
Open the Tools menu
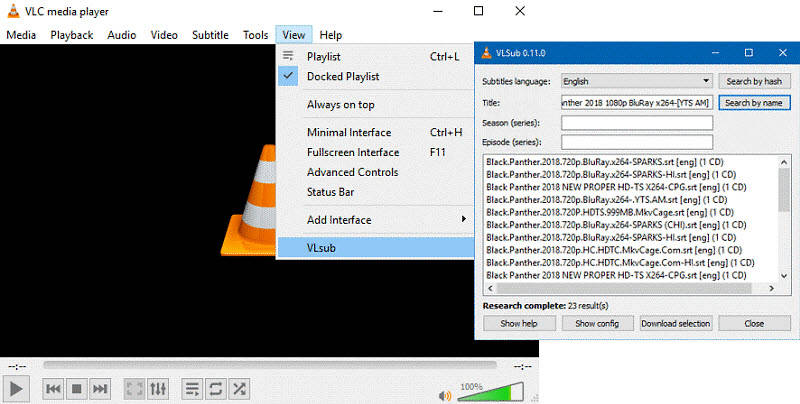[x=255, y=35]
